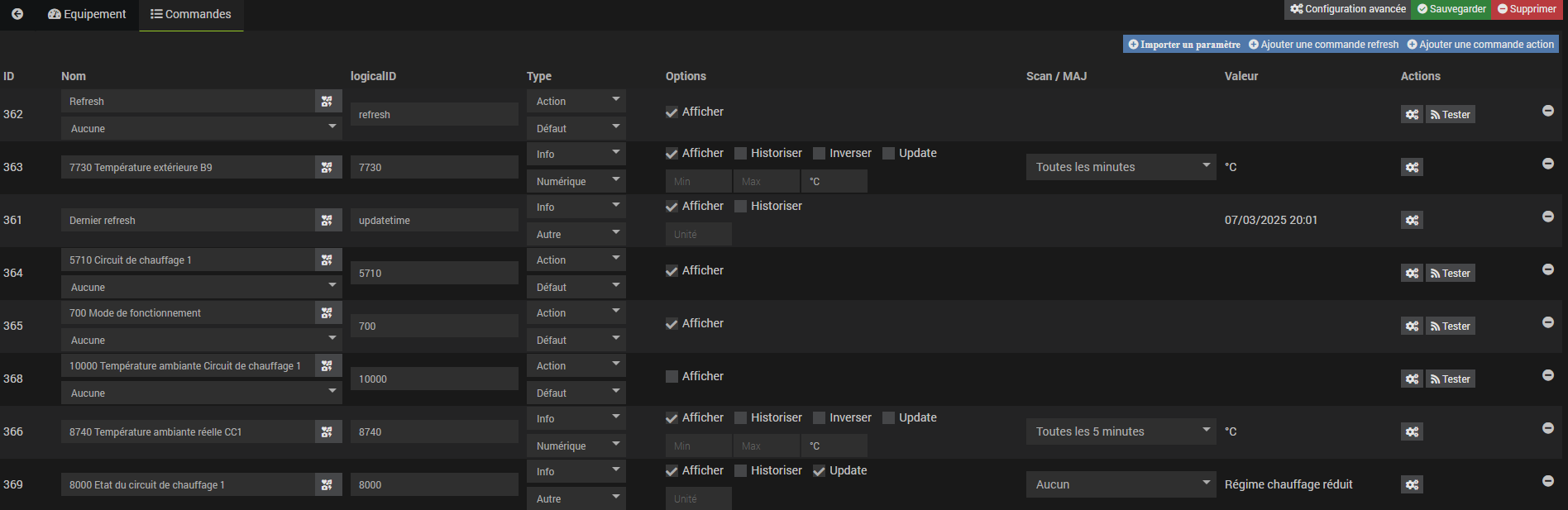The image size is (1568, 510).
Task: Click the back arrow icon
Action: [17, 14]
